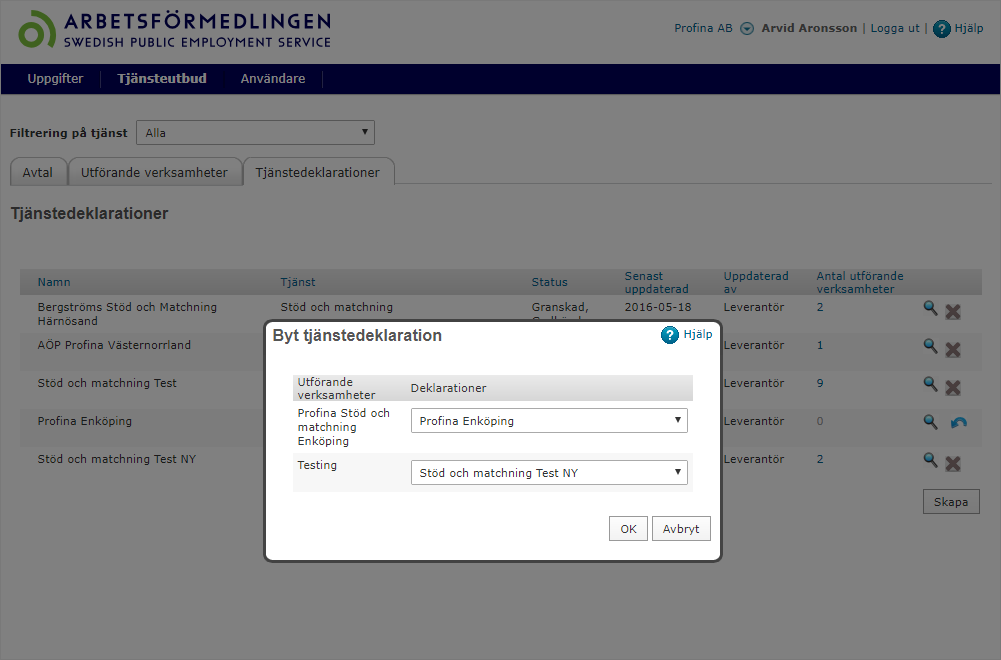Viewport: 1001px width, 660px height.
Task: View details icon for AÖP Profina Västernorrland
Action: coord(930,347)
